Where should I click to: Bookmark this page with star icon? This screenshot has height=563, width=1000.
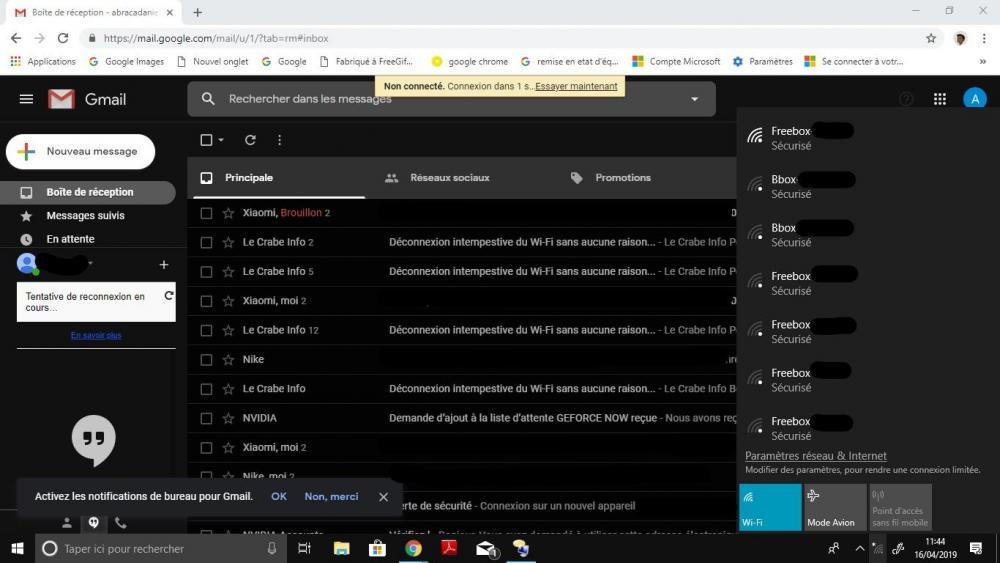(931, 38)
